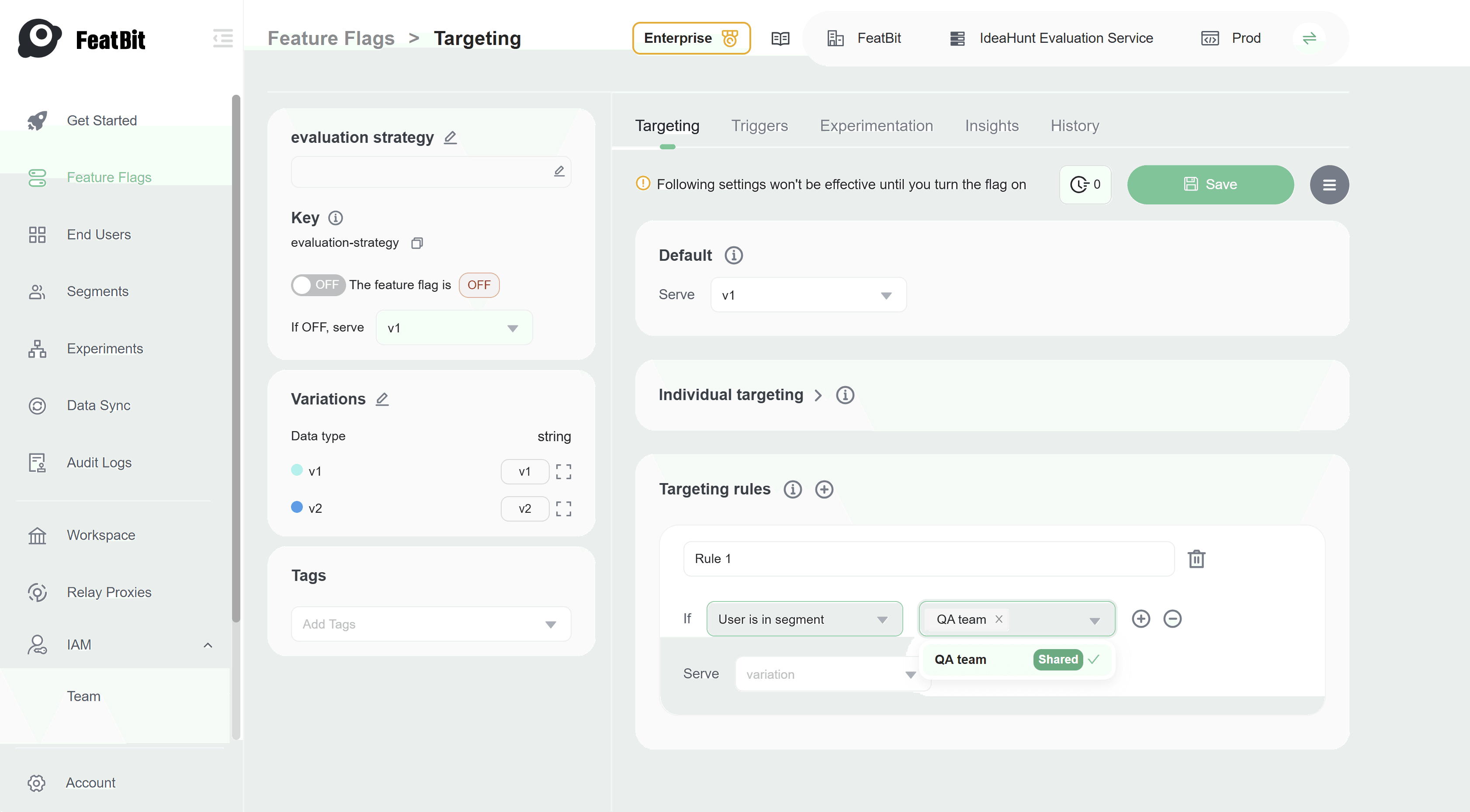The width and height of the screenshot is (1470, 812).
Task: Open documentation via the book icon
Action: point(780,38)
